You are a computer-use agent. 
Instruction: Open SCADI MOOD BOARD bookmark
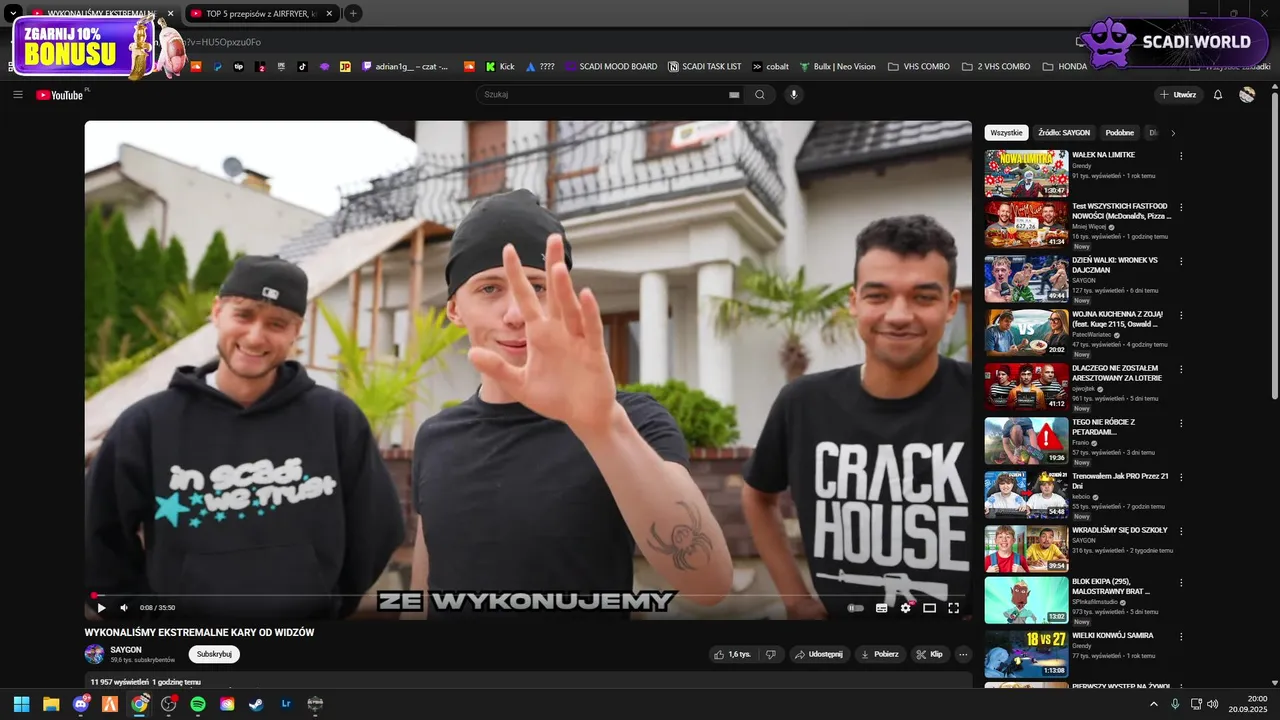tap(611, 67)
